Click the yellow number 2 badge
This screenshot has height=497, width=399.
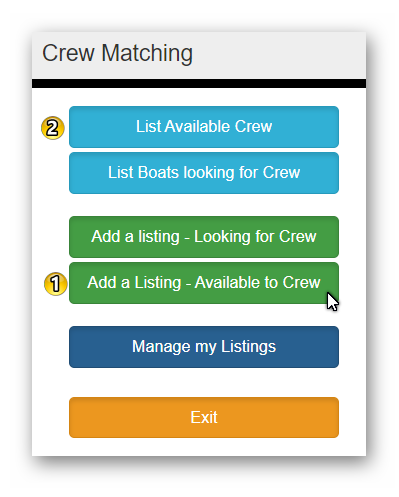point(53,128)
